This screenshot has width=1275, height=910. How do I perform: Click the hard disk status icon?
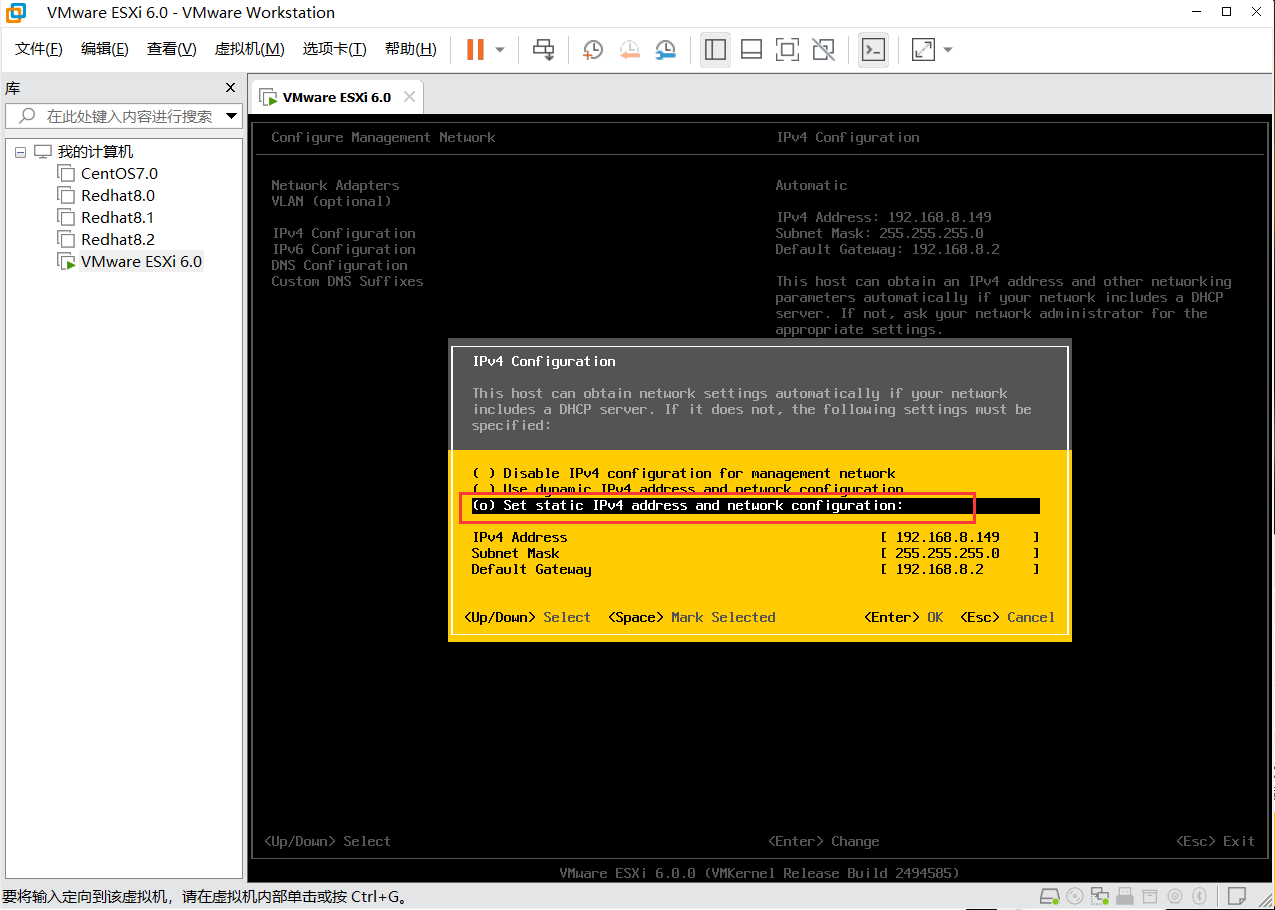point(1050,895)
